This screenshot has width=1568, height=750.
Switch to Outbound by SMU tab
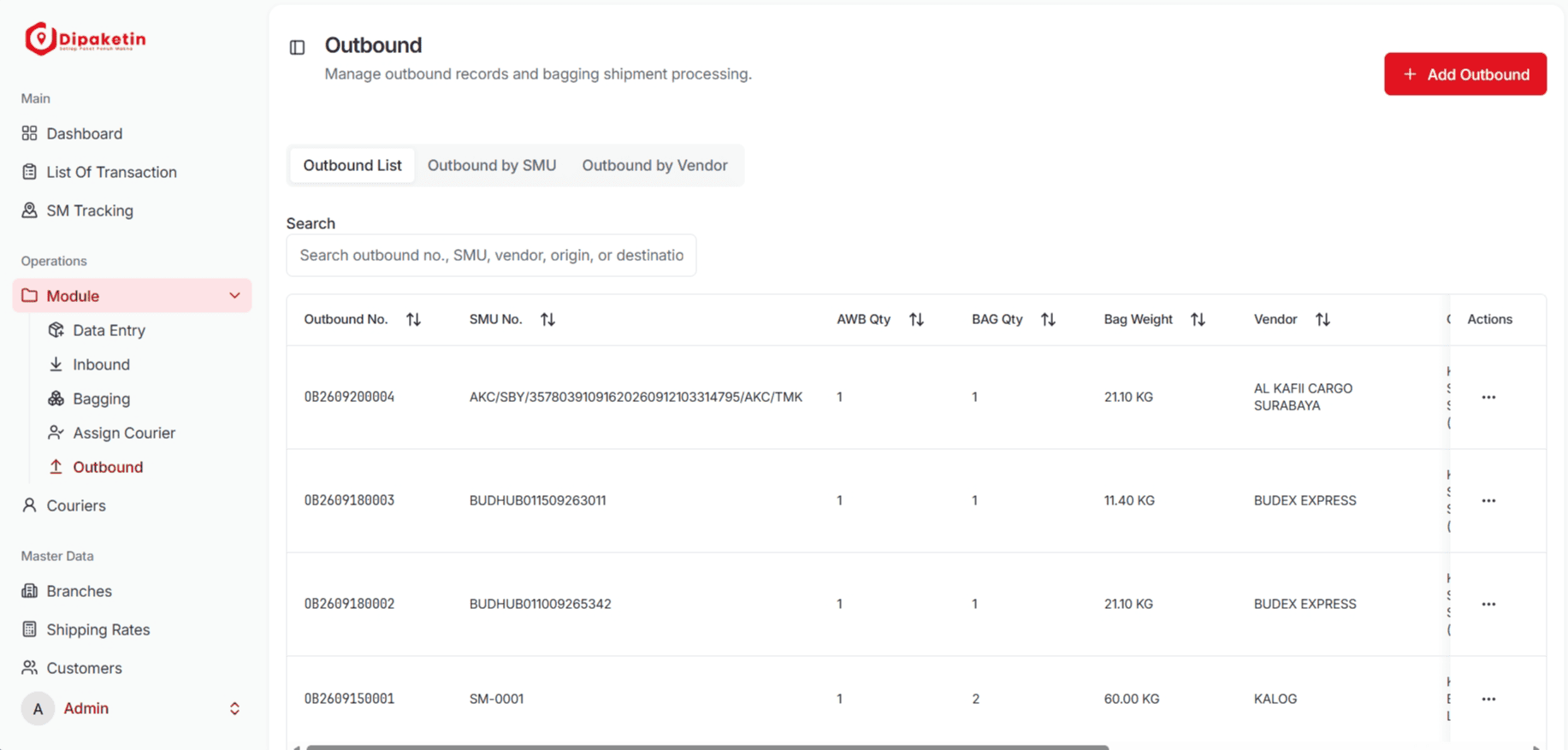[492, 165]
